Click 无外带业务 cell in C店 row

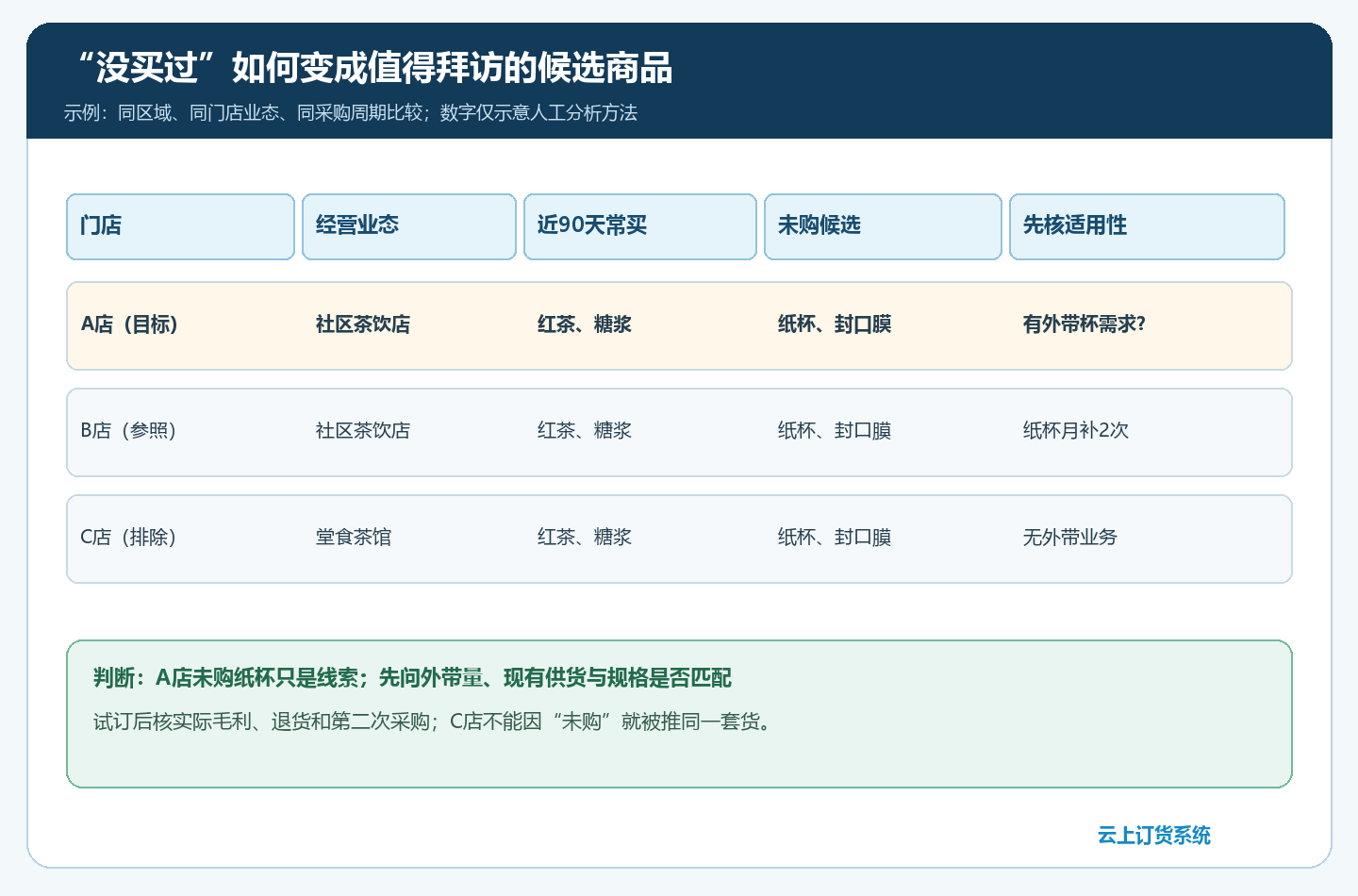point(1070,538)
